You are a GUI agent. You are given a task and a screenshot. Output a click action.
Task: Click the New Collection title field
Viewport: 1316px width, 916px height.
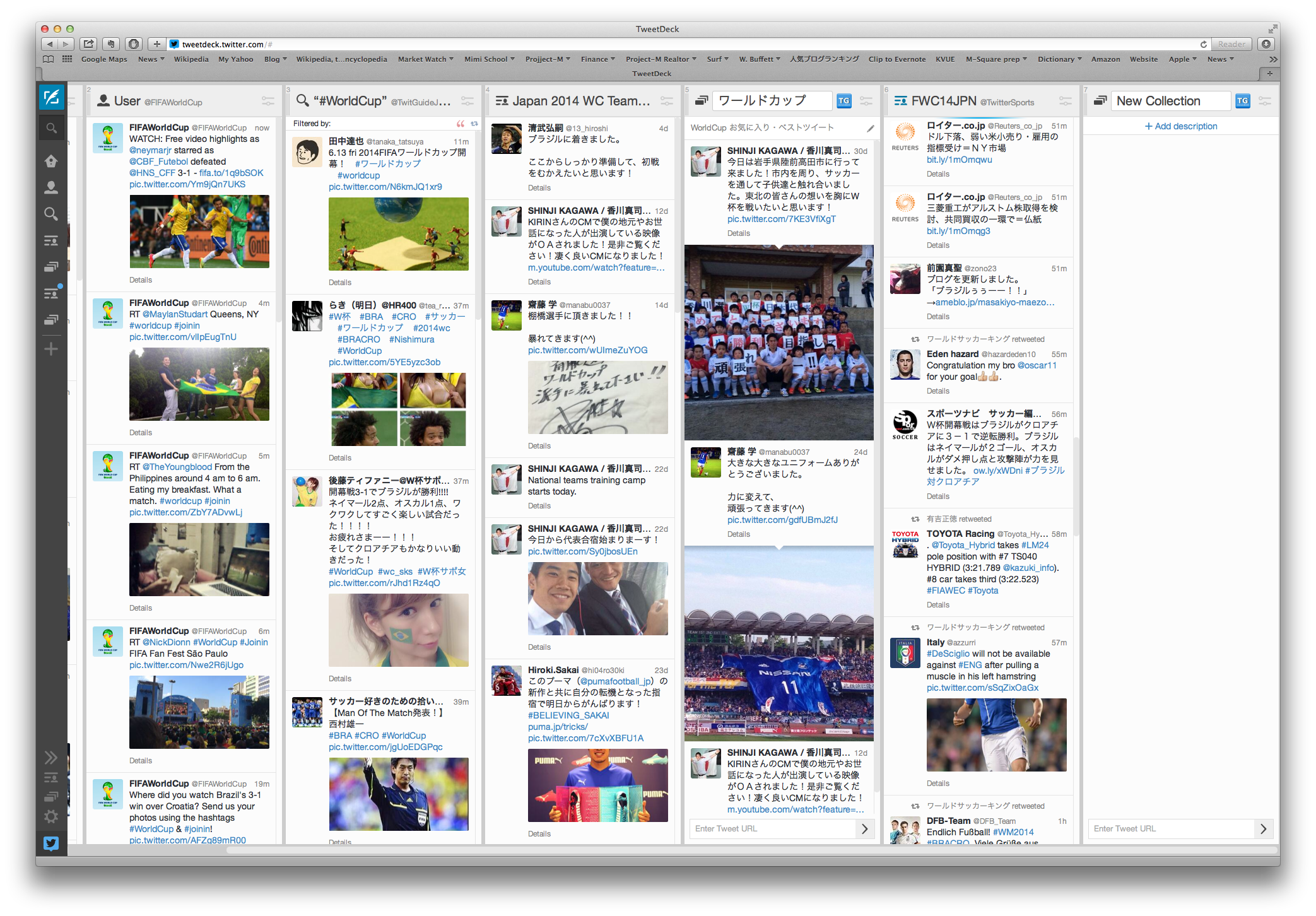tap(1170, 101)
